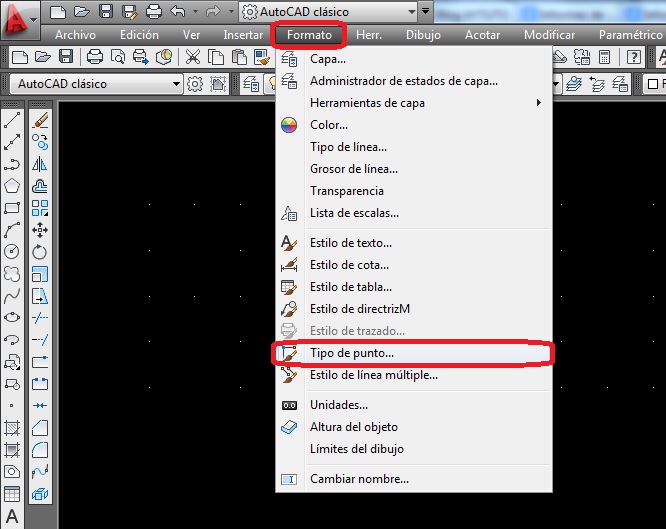
Task: Select the Erase modify tool
Action: point(40,120)
